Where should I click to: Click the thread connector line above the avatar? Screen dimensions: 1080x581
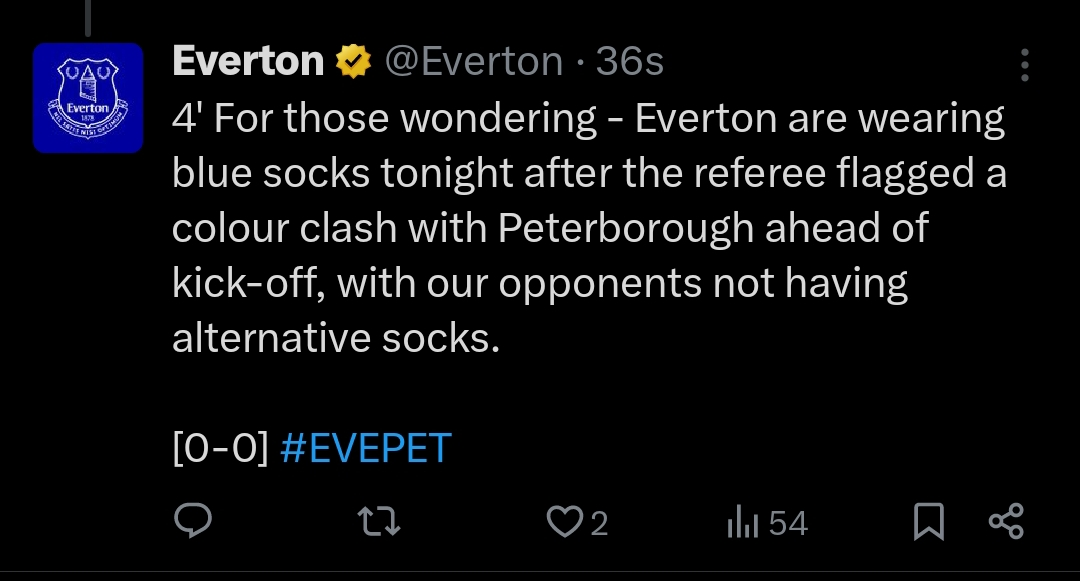(x=88, y=17)
